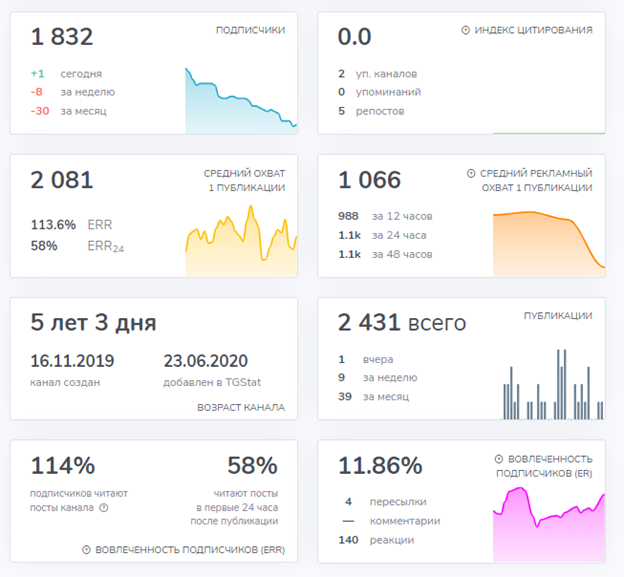Click 'упоминаний' label
The height and width of the screenshot is (577, 624).
pos(388,92)
